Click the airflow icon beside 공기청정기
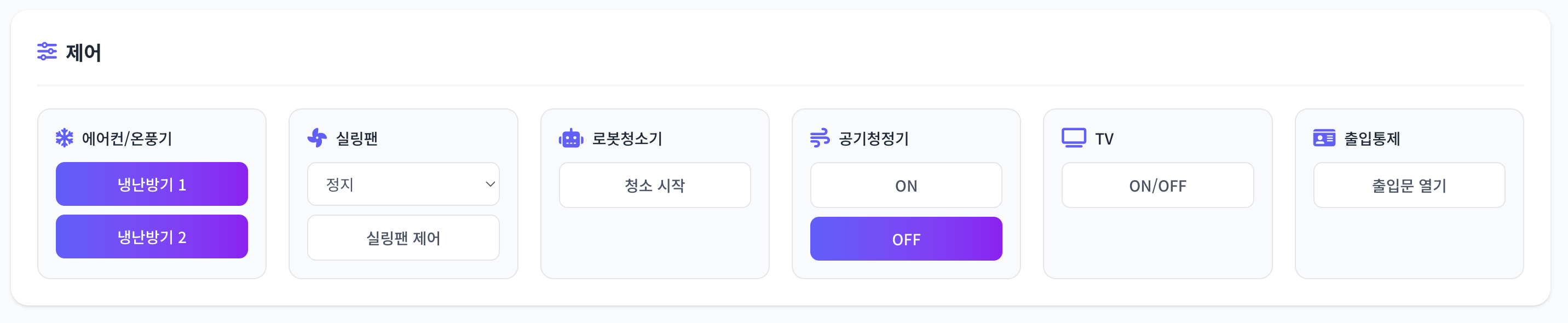The height and width of the screenshot is (323, 1568). click(820, 138)
